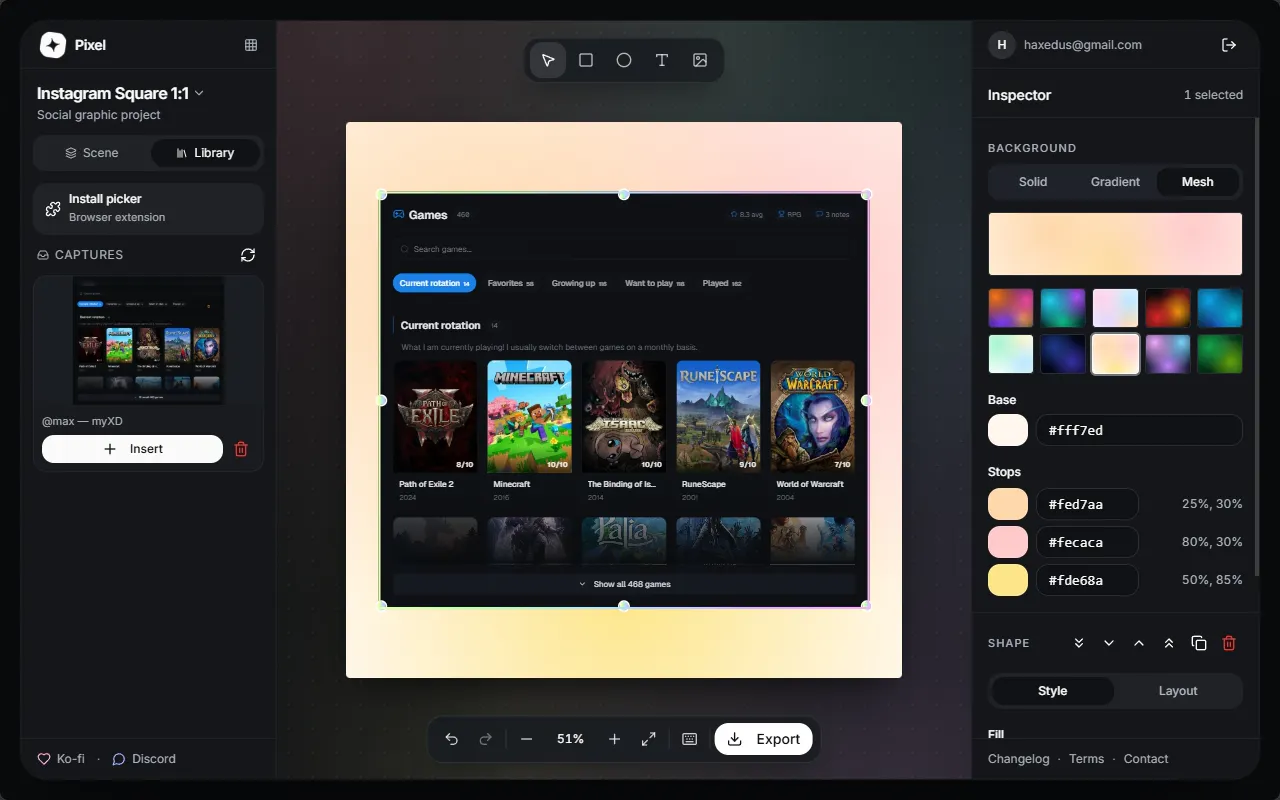Click the 25%, 30% stop position
This screenshot has height=800, width=1280.
(x=1212, y=504)
